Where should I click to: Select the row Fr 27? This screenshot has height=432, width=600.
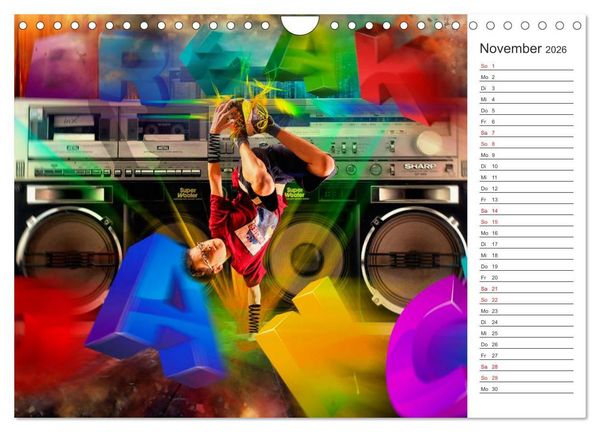527,355
